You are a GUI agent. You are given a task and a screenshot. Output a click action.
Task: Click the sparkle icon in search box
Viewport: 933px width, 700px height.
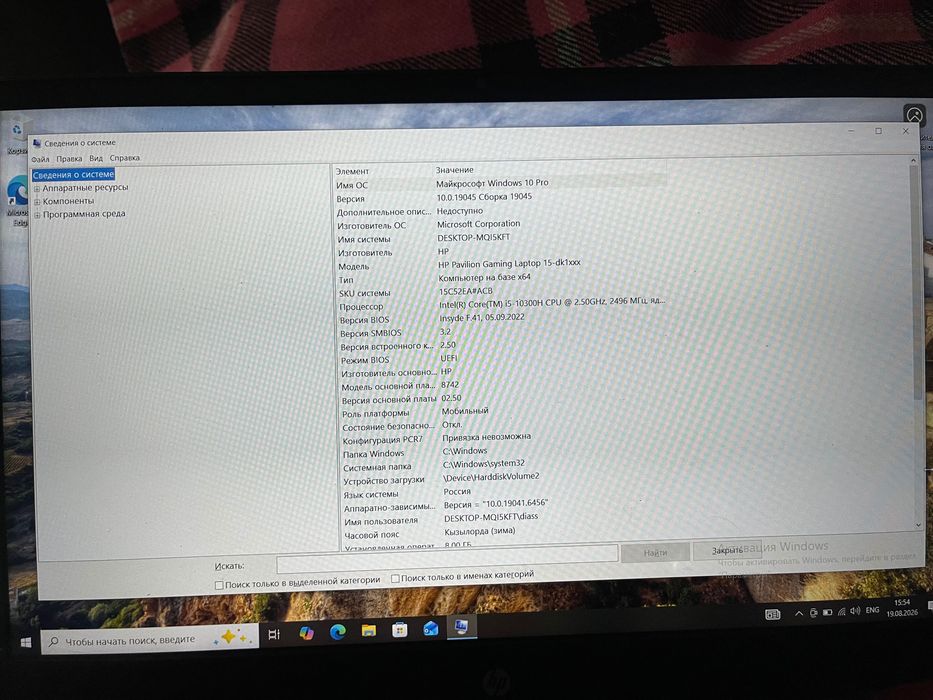click(235, 636)
